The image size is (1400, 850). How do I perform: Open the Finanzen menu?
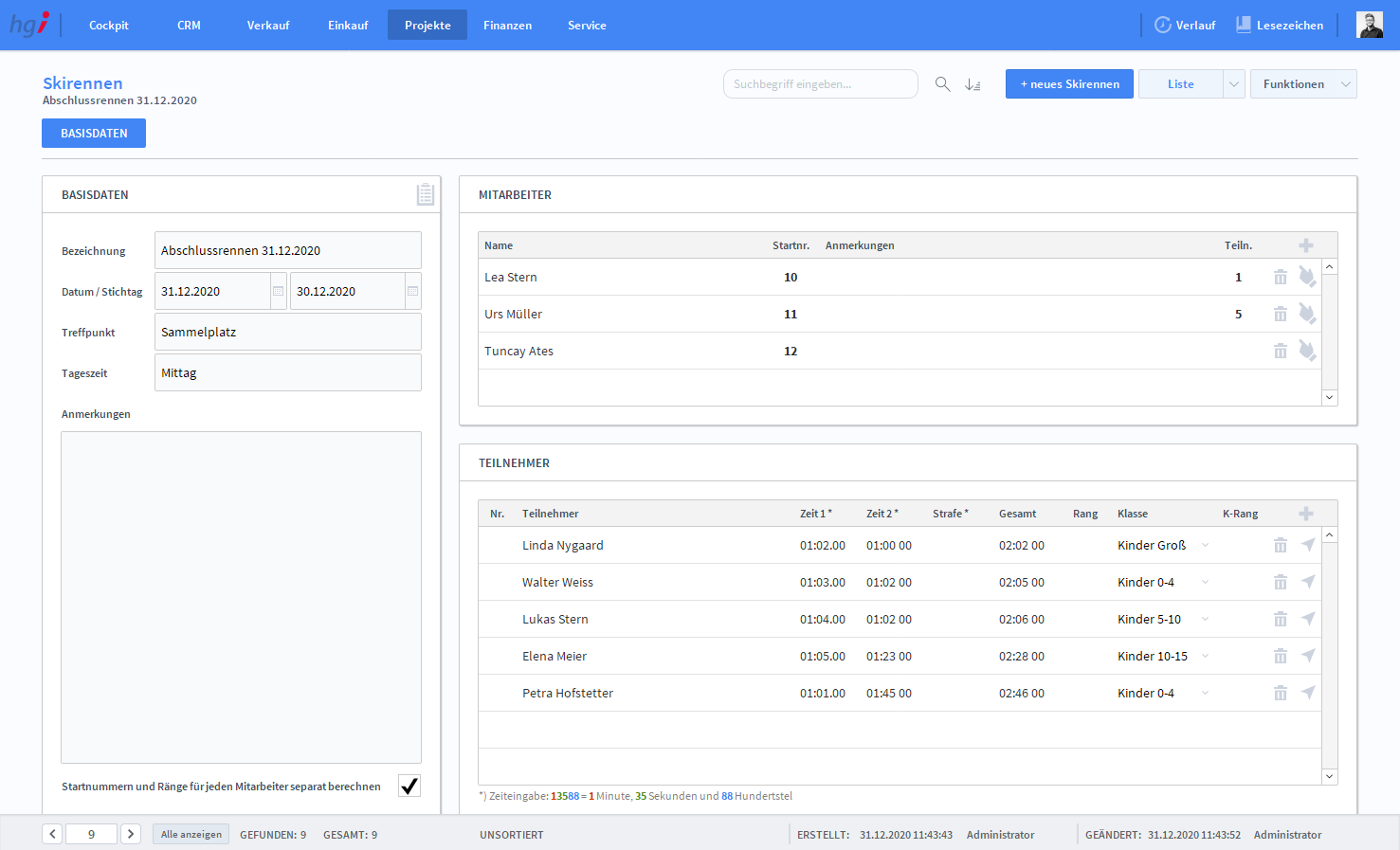point(507,26)
